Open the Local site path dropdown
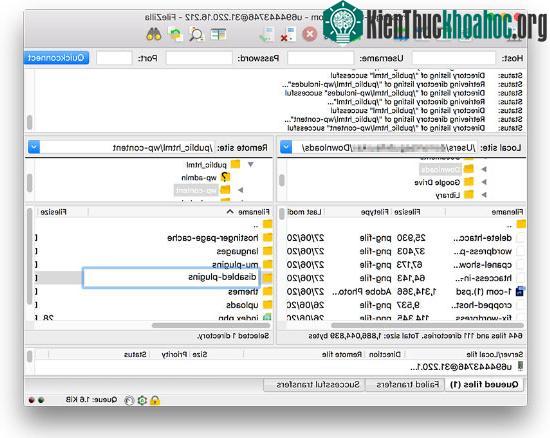The image size is (550, 438). click(286, 147)
